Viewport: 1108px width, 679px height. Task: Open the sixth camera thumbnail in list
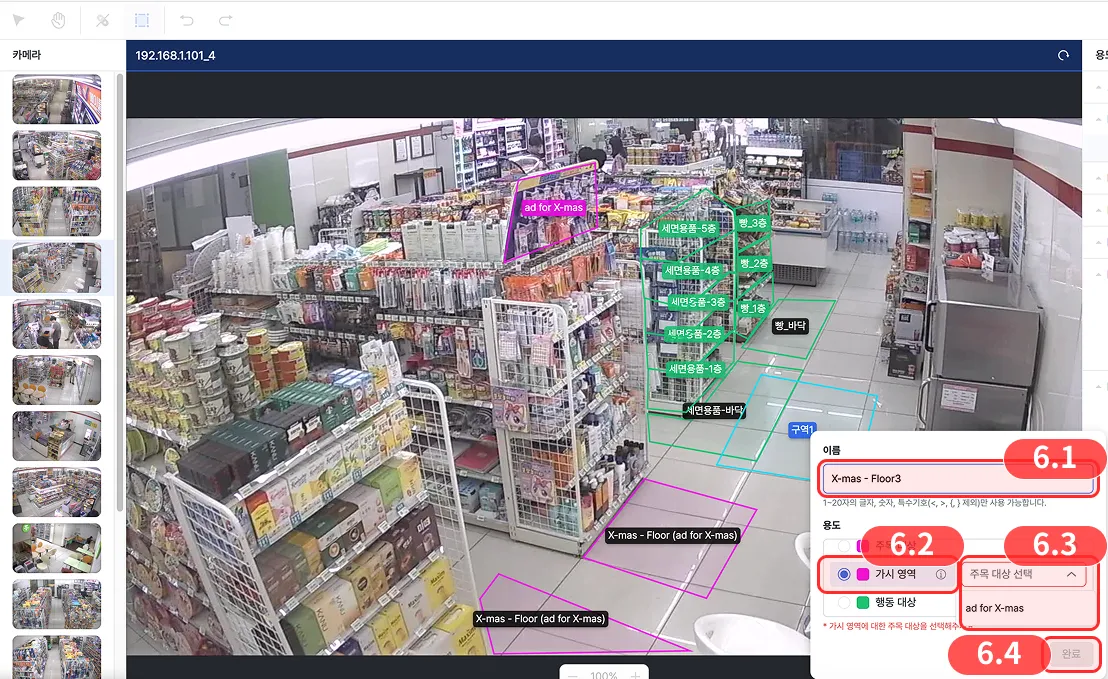57,380
